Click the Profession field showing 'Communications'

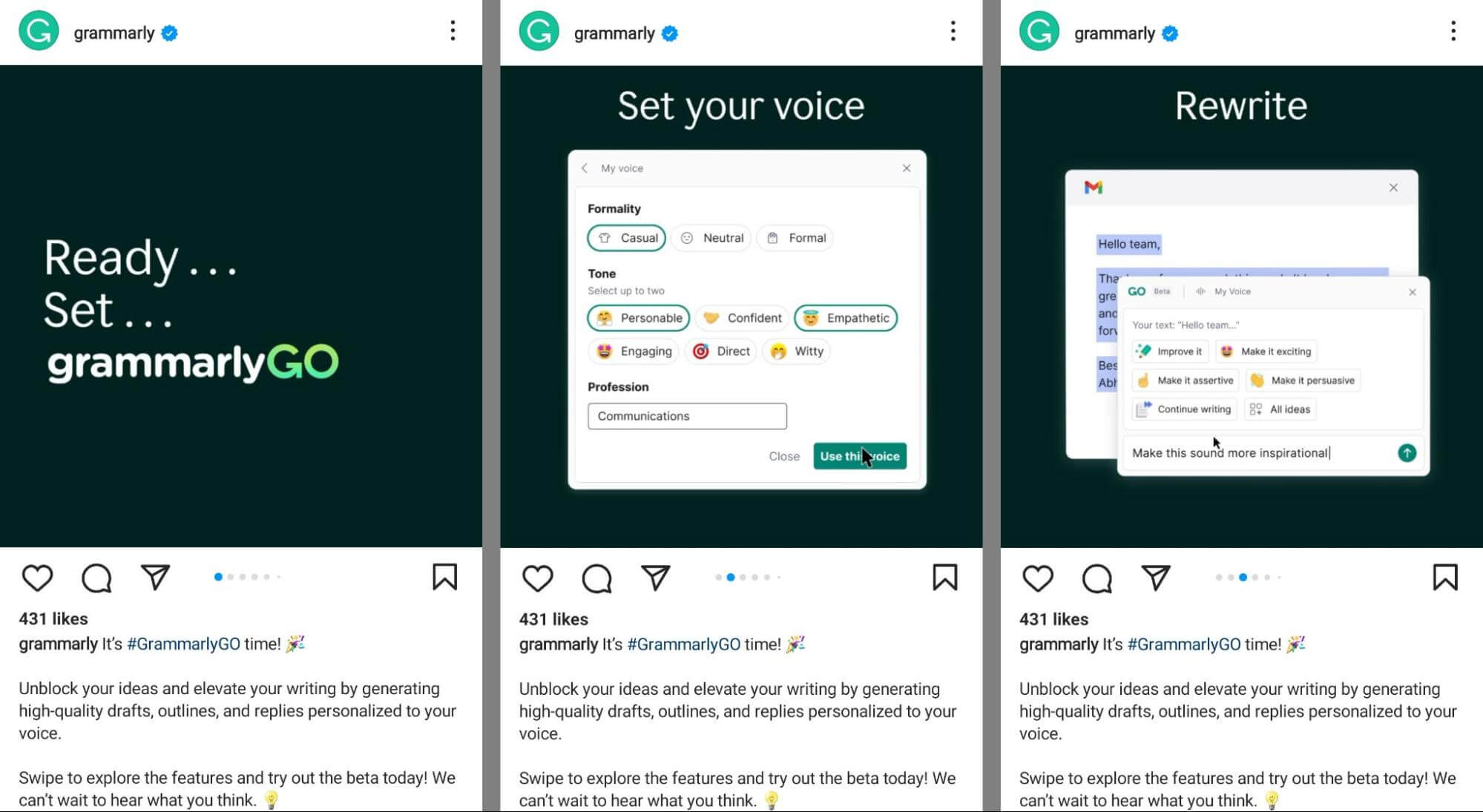pyautogui.click(x=687, y=416)
